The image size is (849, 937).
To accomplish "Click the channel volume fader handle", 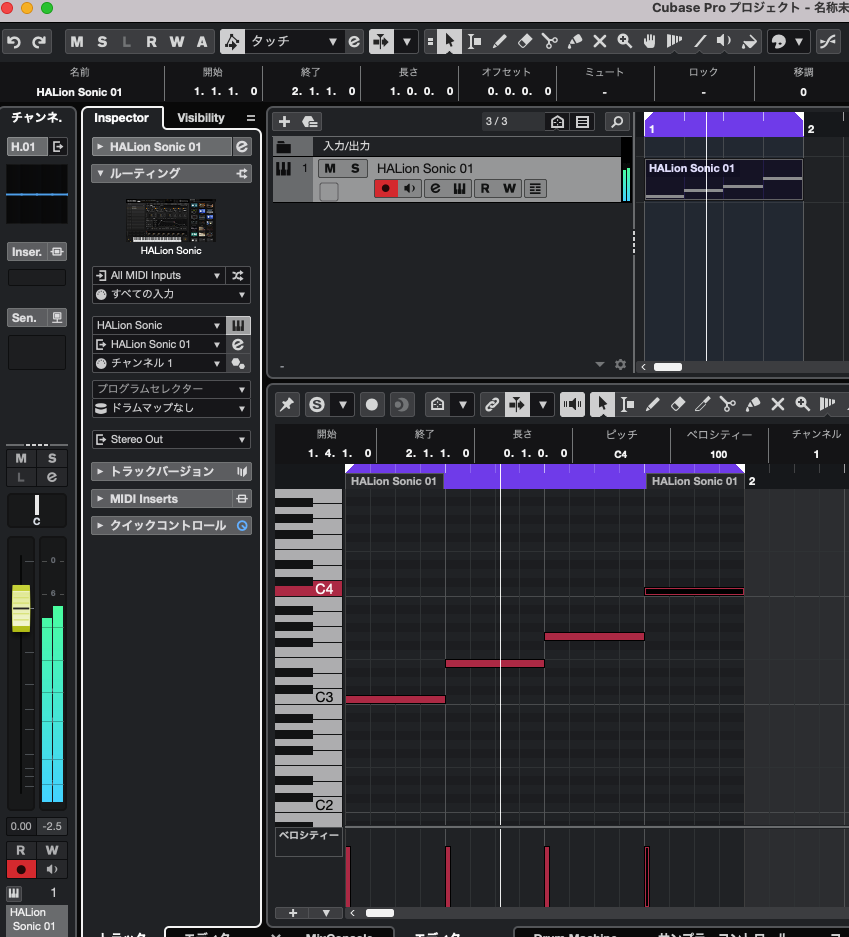I will click(x=21, y=608).
